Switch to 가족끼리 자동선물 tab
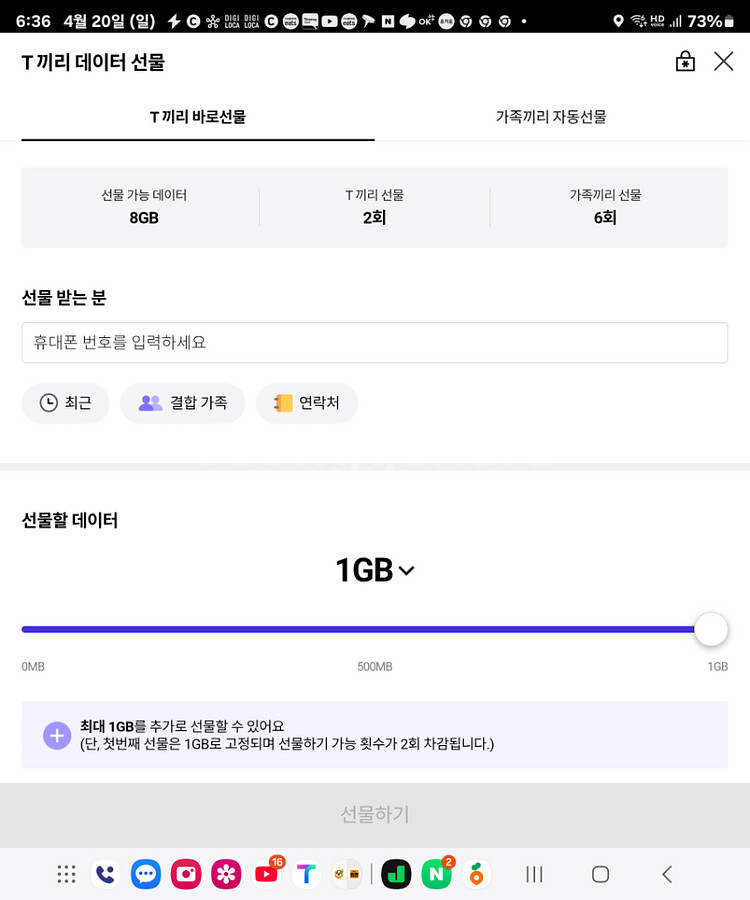This screenshot has width=750, height=900. coord(551,117)
